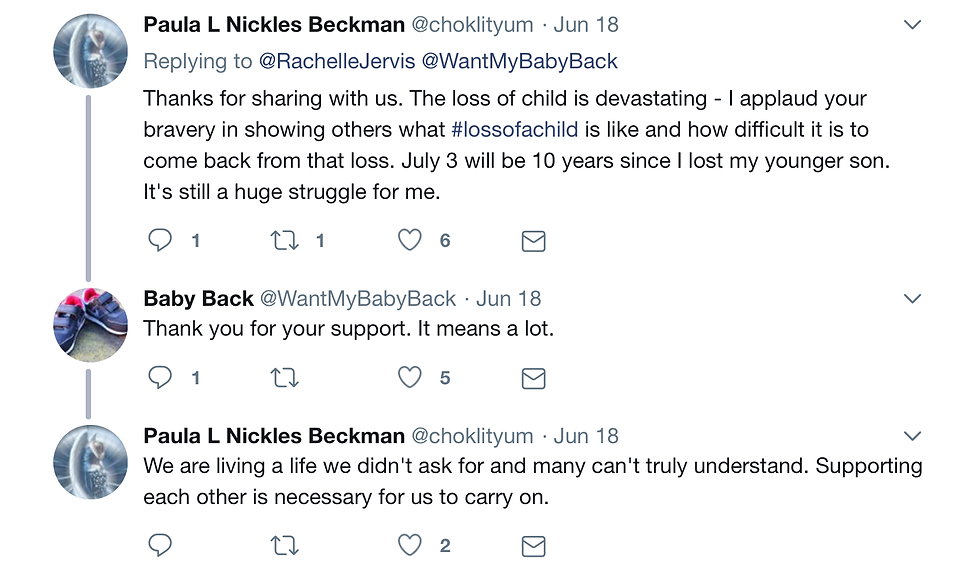980x565 pixels.
Task: Reply to Paula's first tweet
Action: click(x=160, y=240)
